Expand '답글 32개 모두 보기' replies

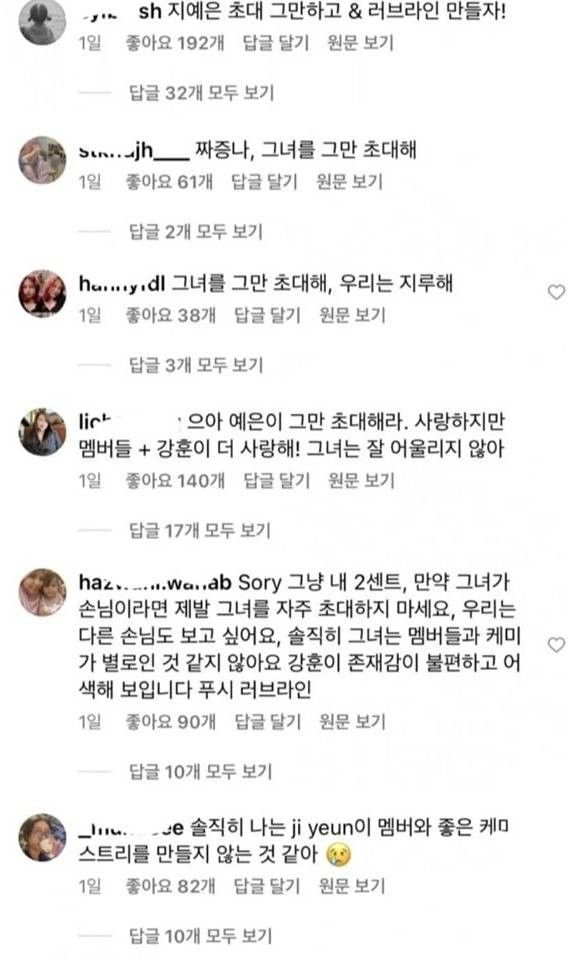click(x=202, y=93)
